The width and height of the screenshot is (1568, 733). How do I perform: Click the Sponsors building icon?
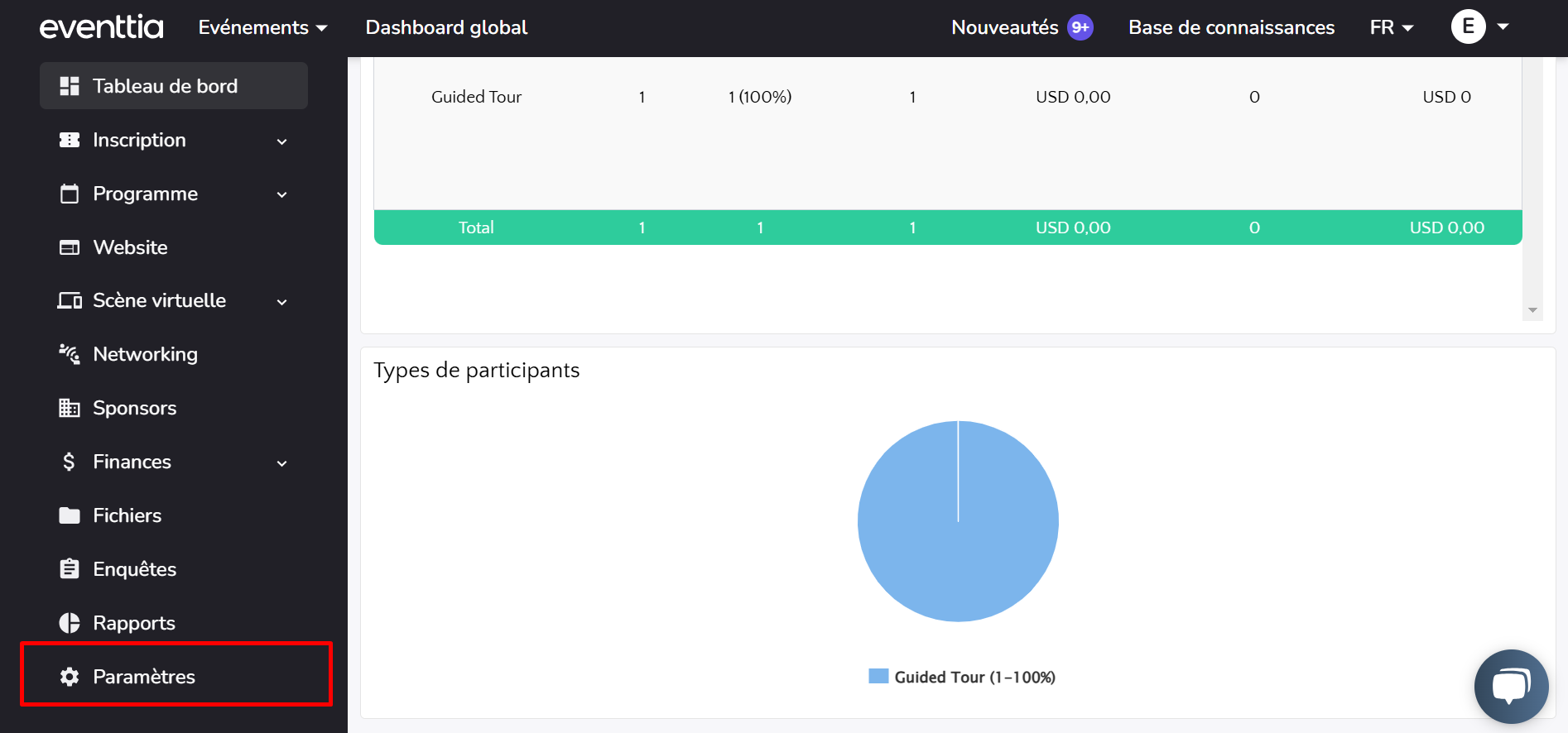tap(70, 408)
